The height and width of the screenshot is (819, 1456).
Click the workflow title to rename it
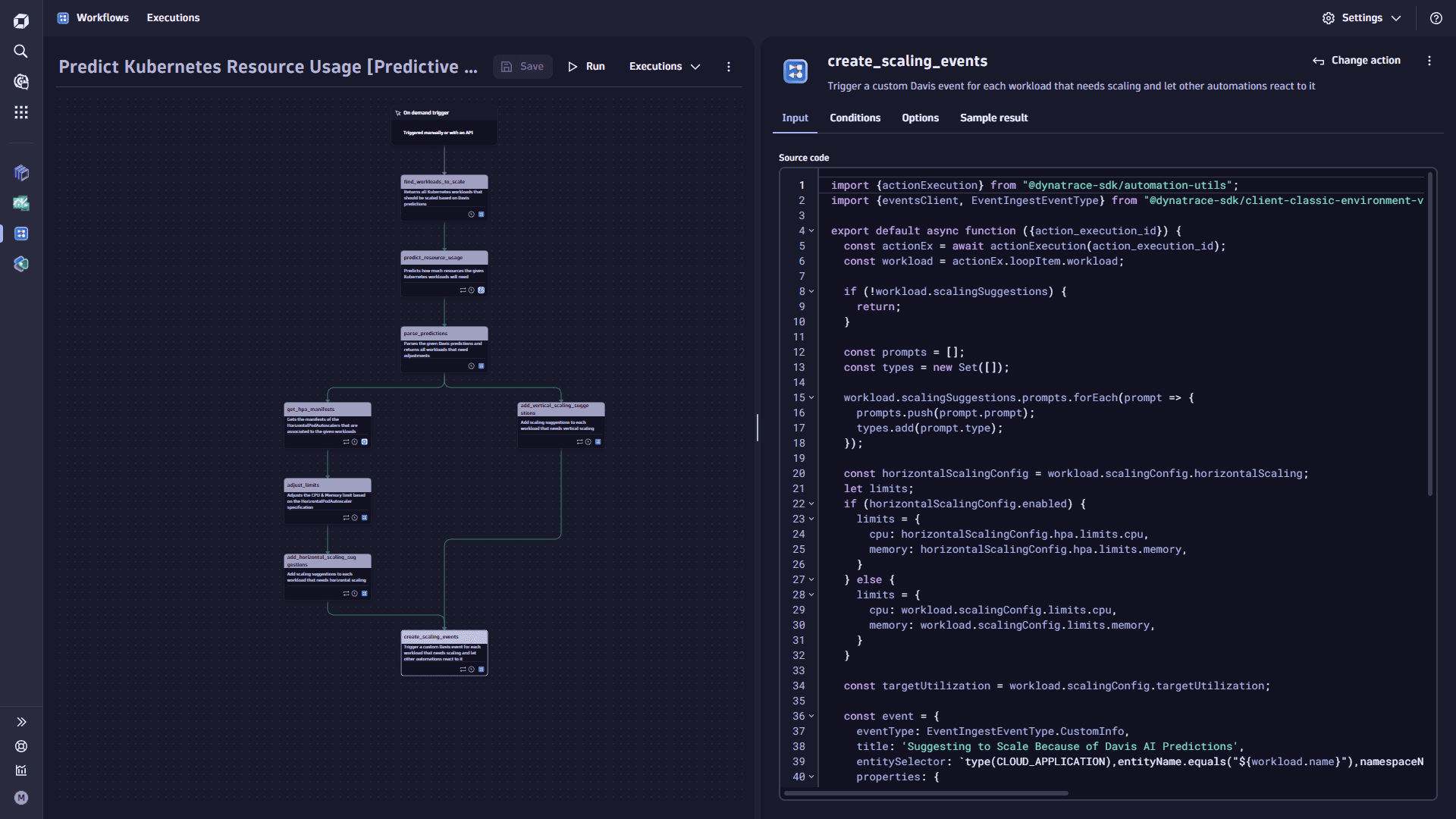268,67
